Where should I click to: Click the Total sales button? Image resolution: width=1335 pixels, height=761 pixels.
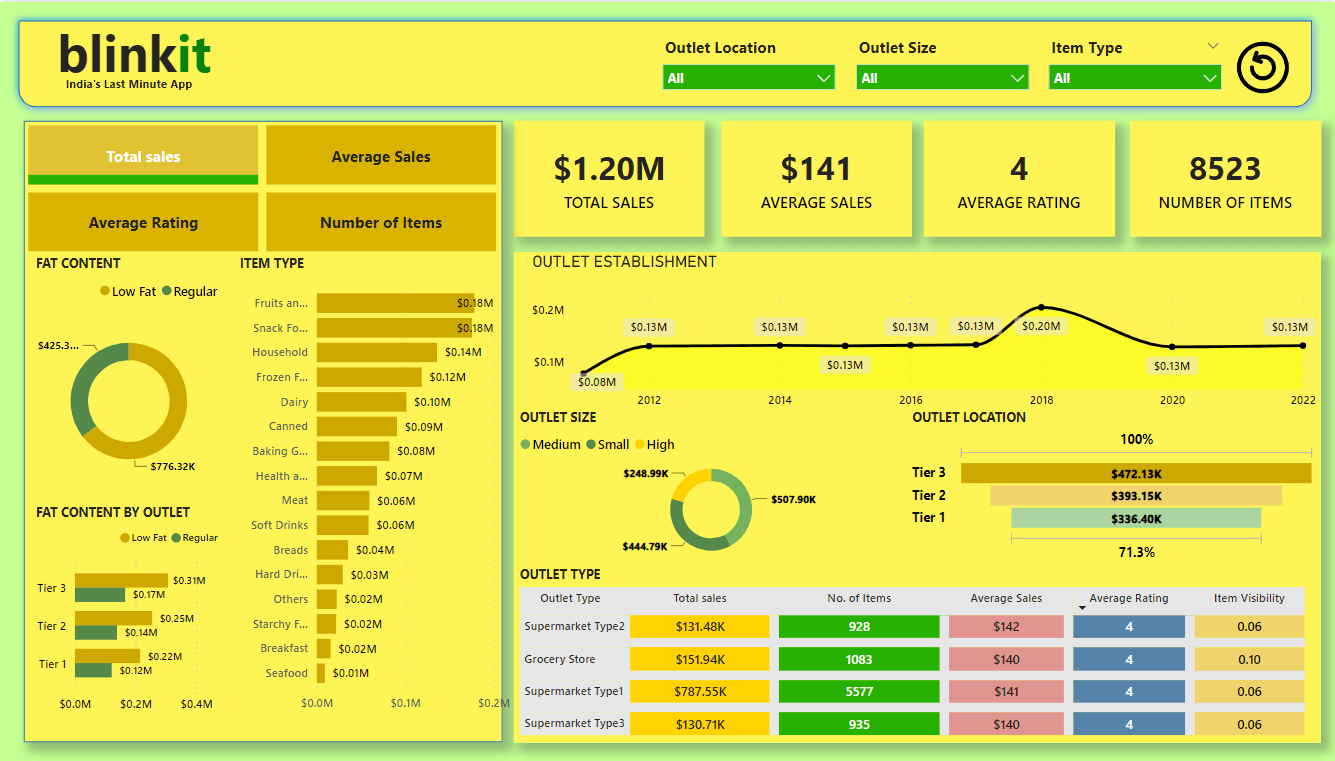[x=143, y=156]
